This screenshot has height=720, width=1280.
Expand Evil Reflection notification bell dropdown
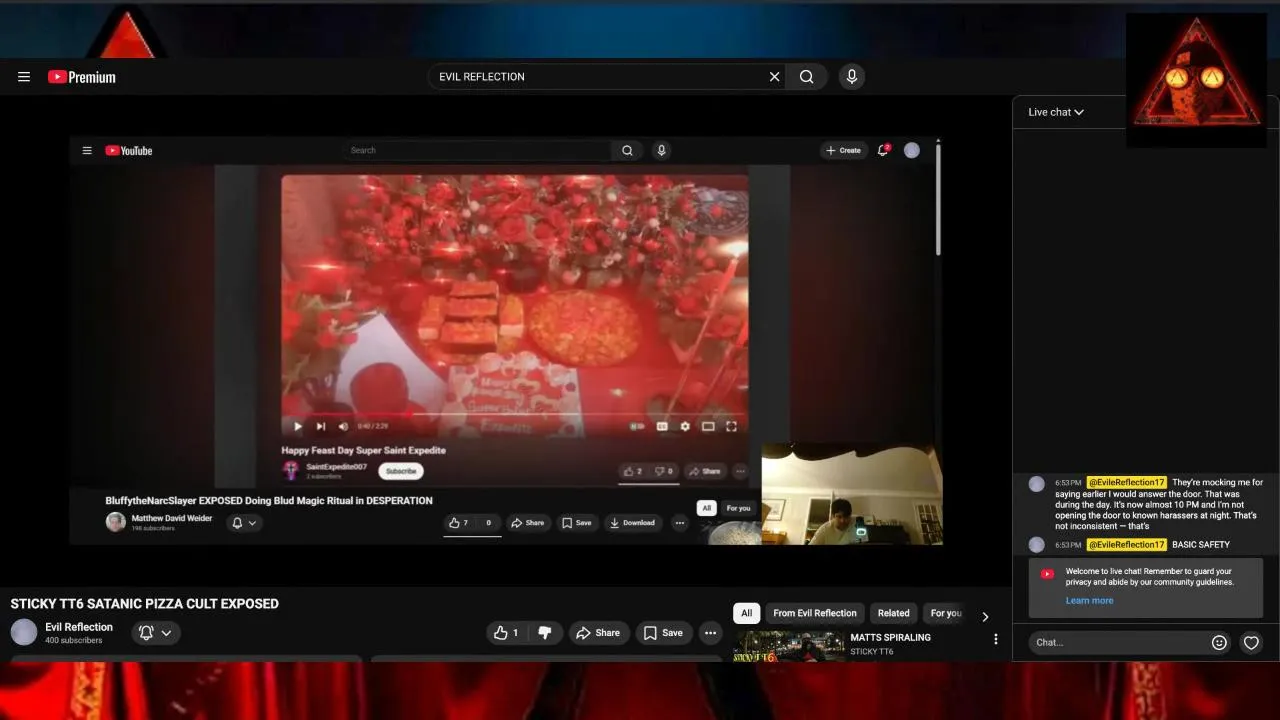pos(156,633)
